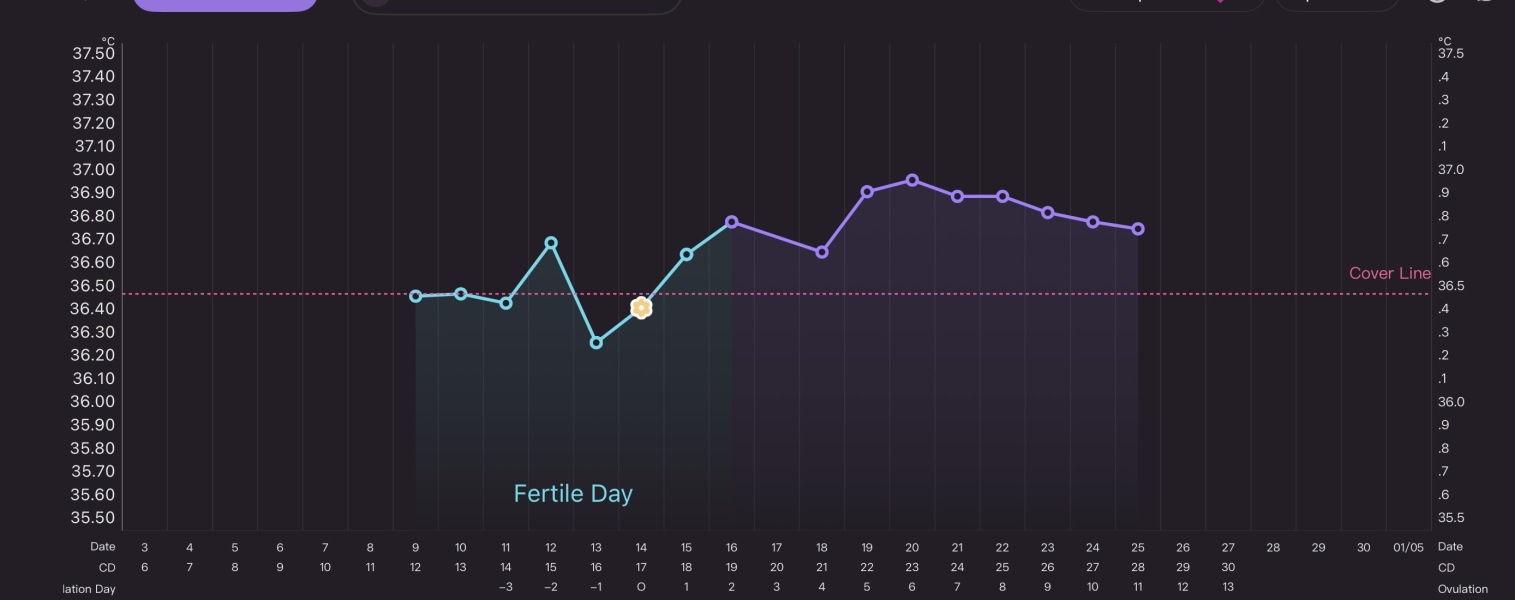Click the first cyan data point on CD 12

(415, 295)
